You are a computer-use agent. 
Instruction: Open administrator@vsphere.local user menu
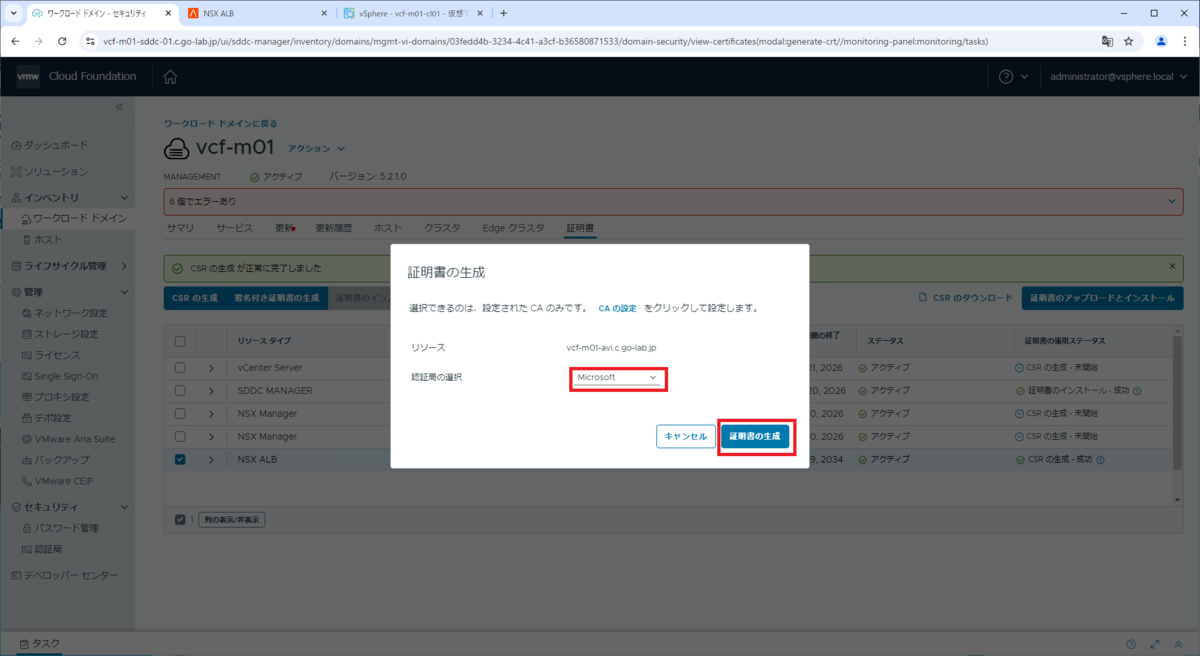(1117, 77)
